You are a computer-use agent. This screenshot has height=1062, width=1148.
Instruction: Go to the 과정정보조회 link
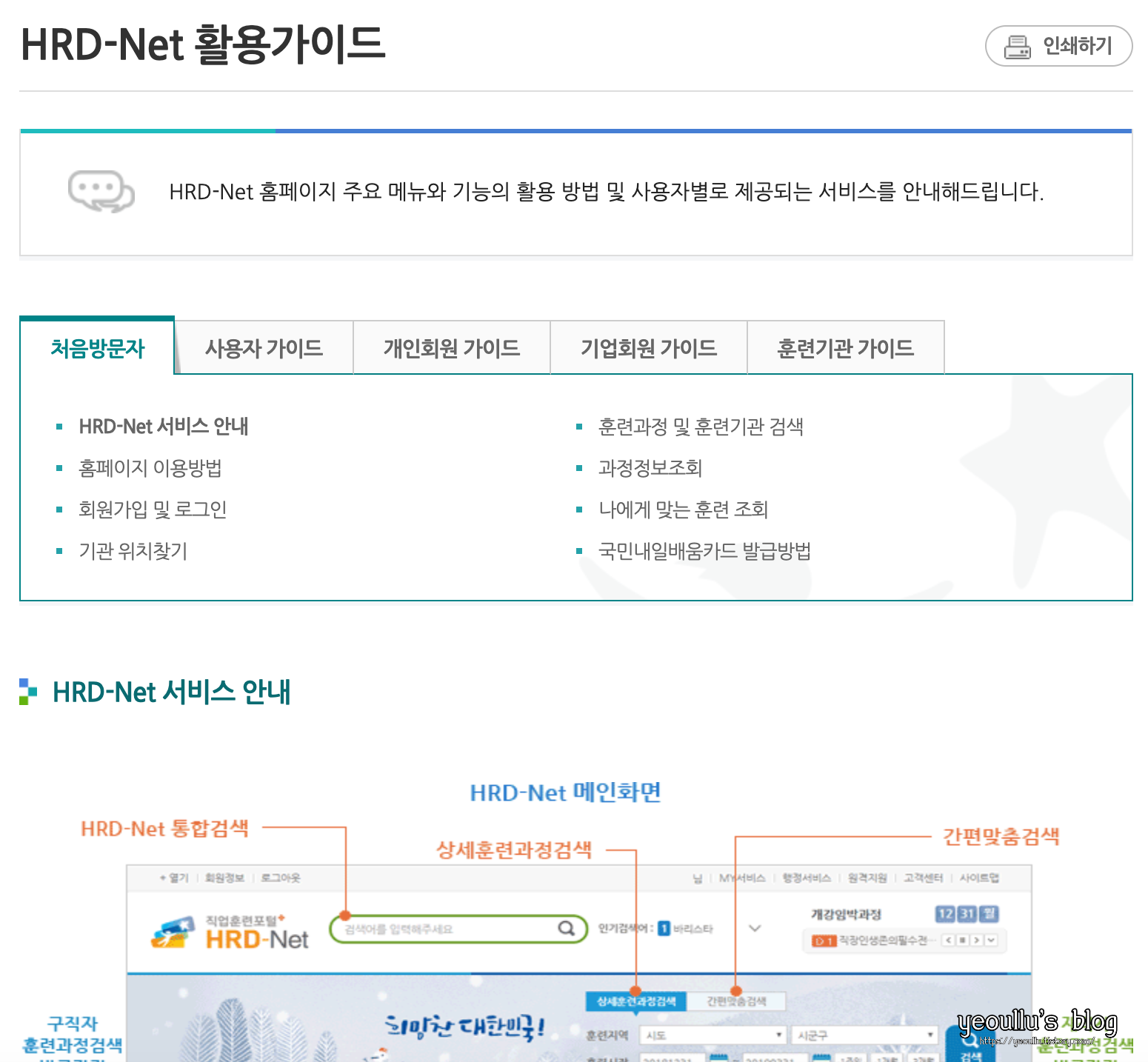(x=650, y=468)
